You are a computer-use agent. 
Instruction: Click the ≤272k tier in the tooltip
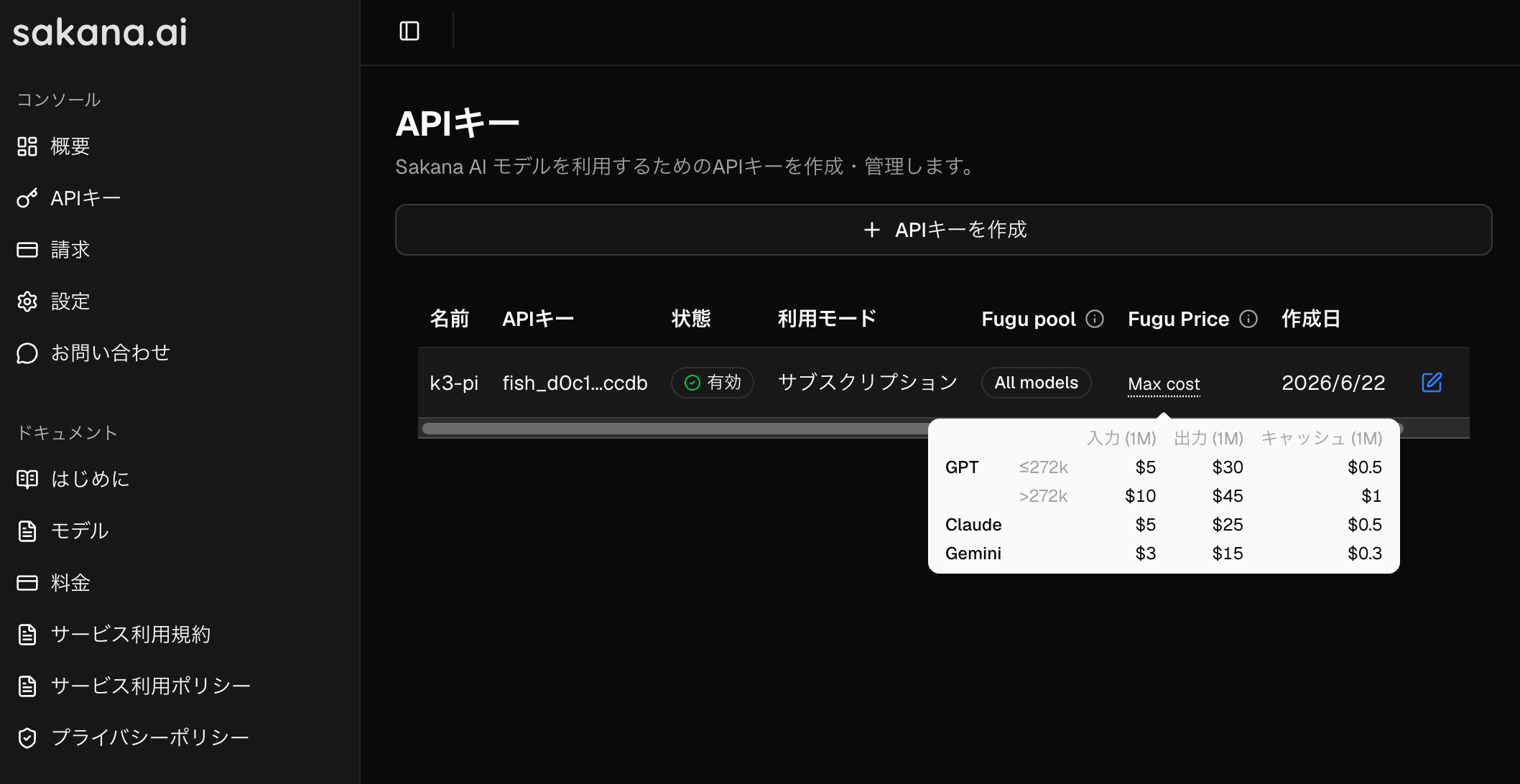pos(1044,467)
